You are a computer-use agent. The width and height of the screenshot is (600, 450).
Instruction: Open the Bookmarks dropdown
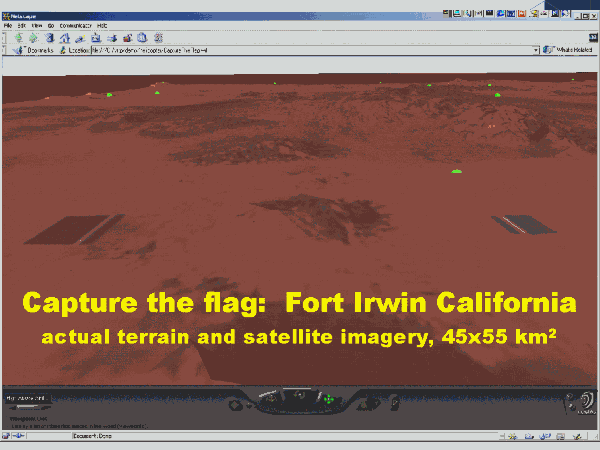point(38,49)
